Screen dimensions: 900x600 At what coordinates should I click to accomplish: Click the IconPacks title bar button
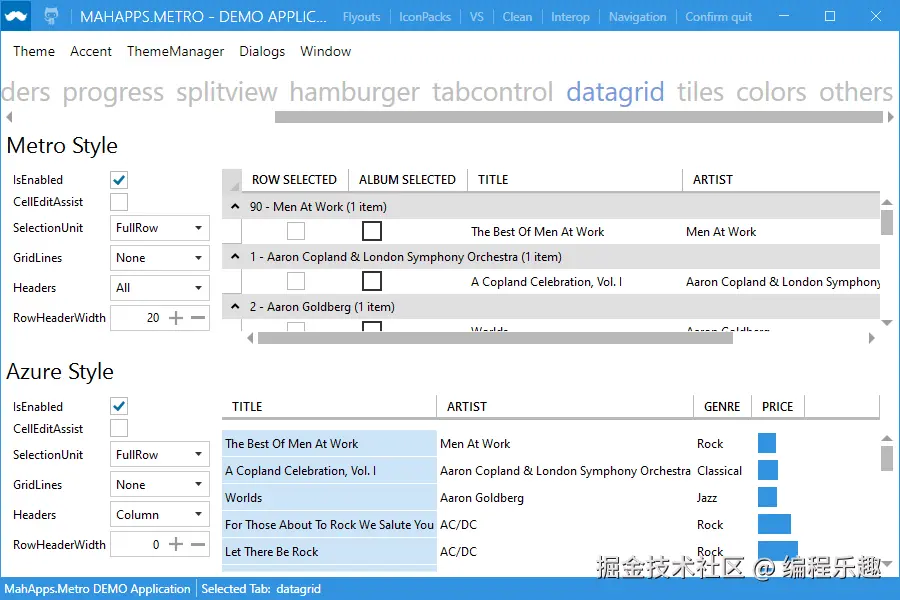coord(425,17)
